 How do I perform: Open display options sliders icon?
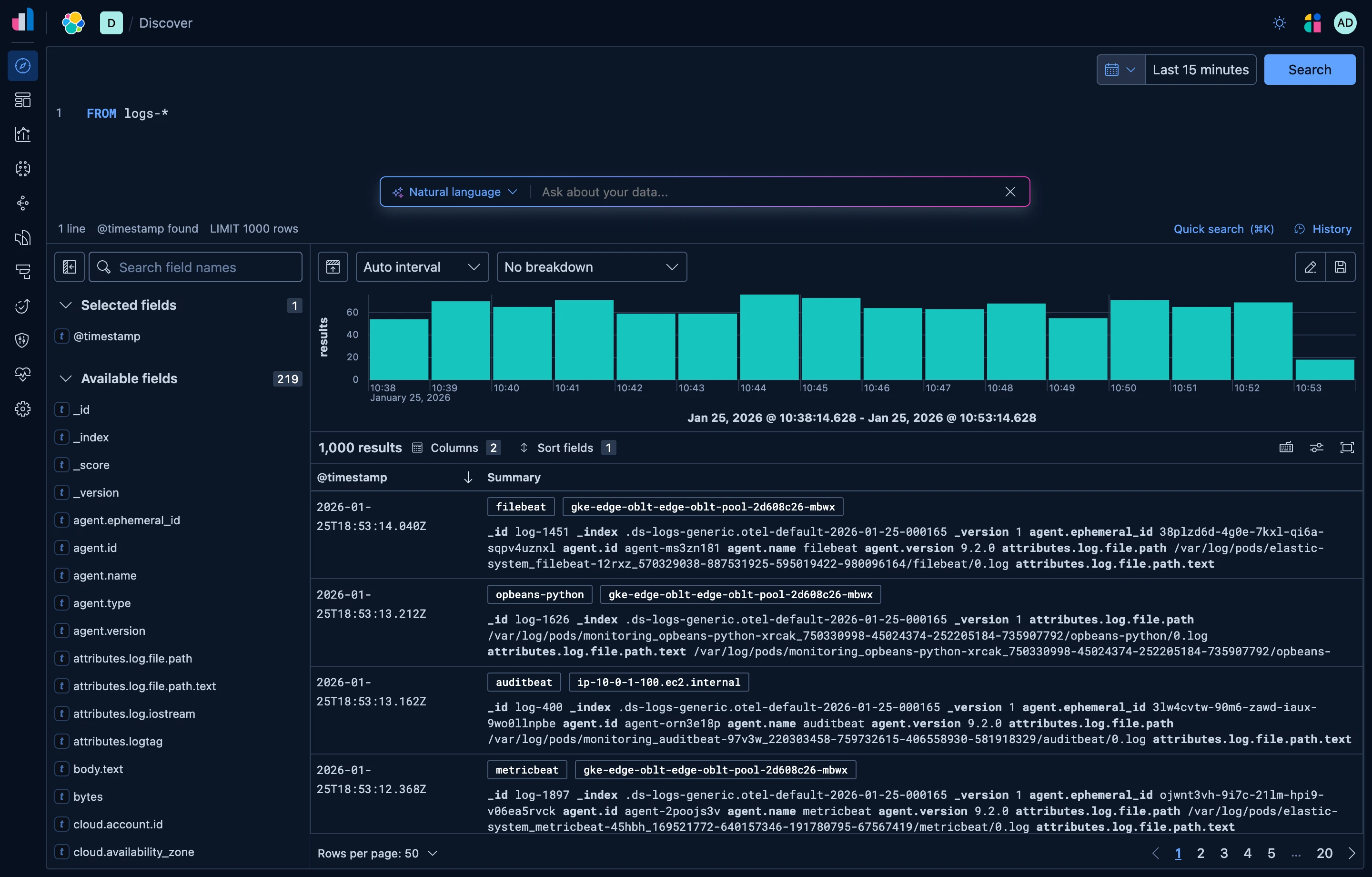1317,448
